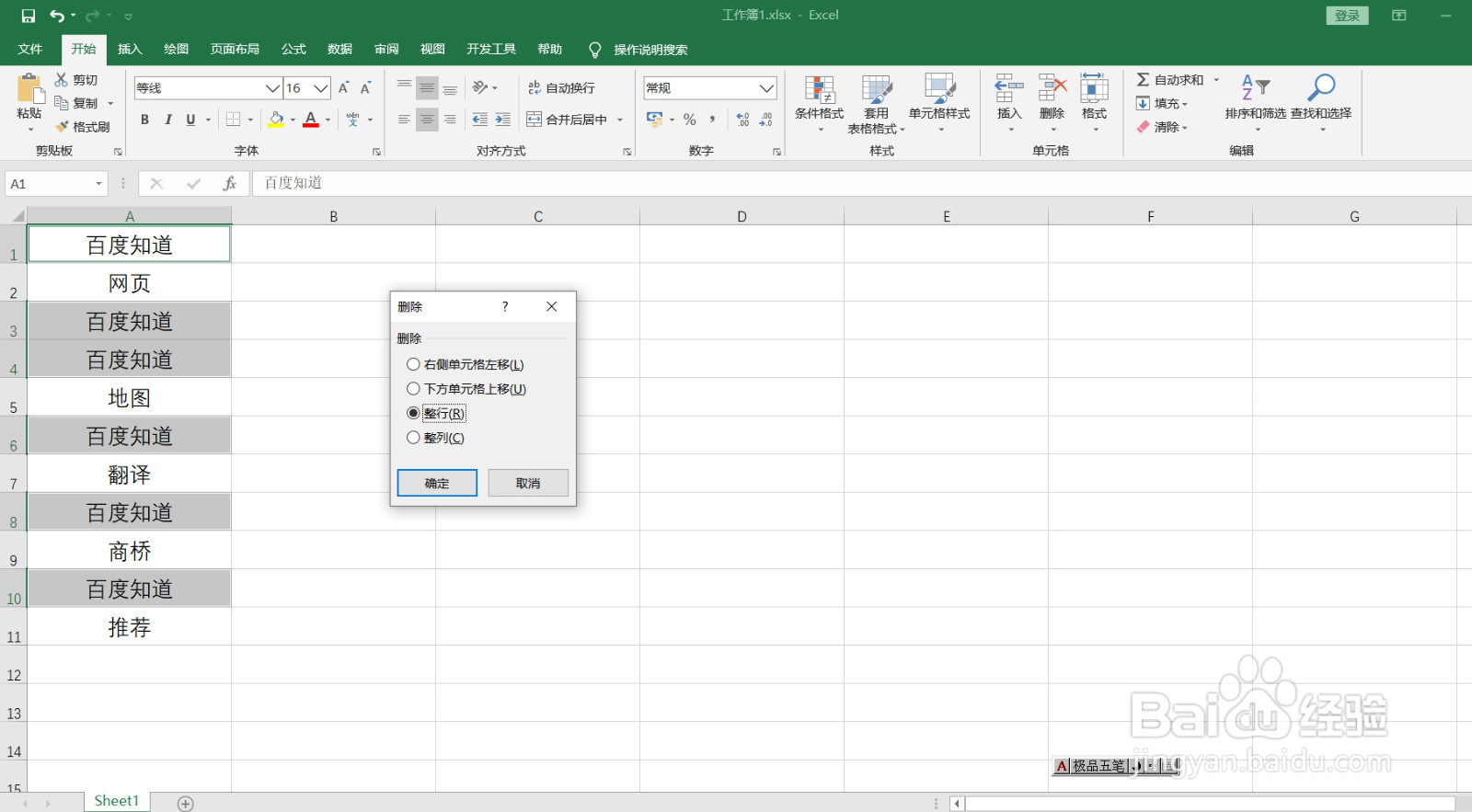This screenshot has height=812, width=1472.
Task: Click the Delete cells (删除) ribbon icon
Action: click(1052, 89)
